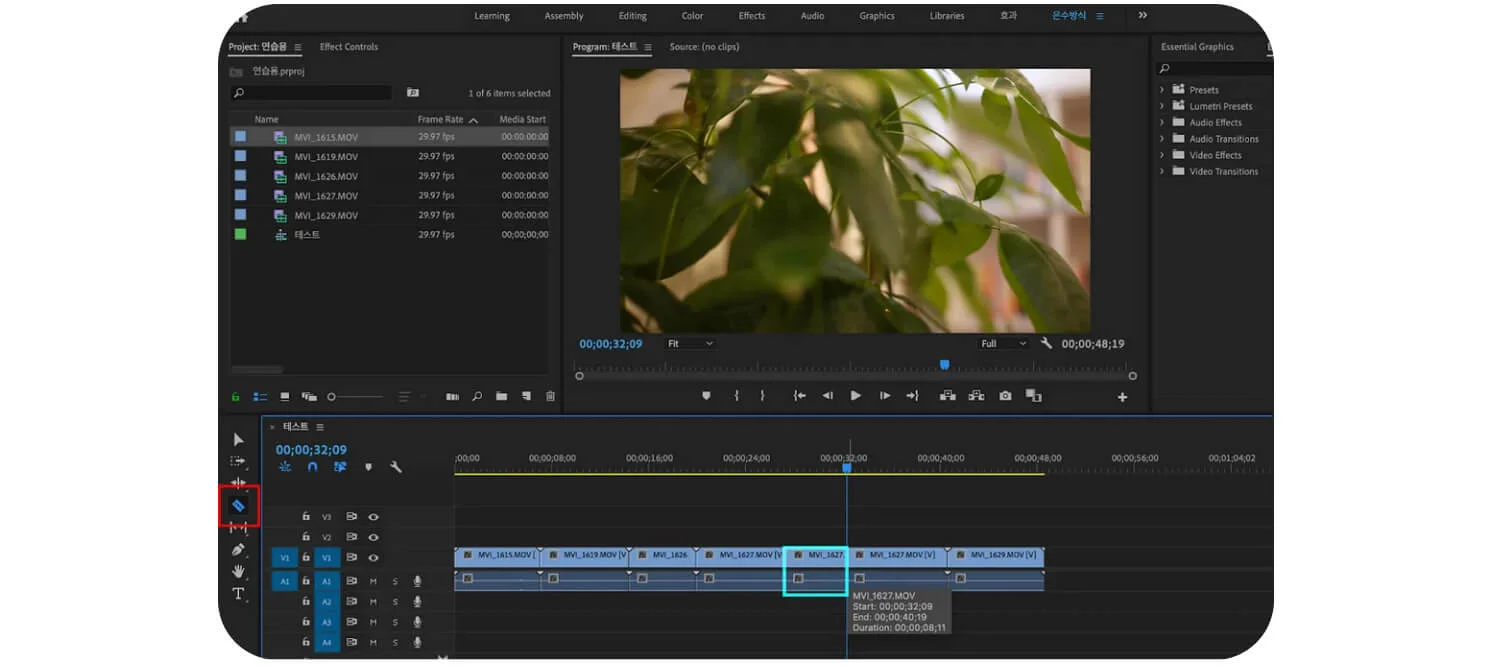Open the Program monitor button editor plus

tap(1122, 397)
